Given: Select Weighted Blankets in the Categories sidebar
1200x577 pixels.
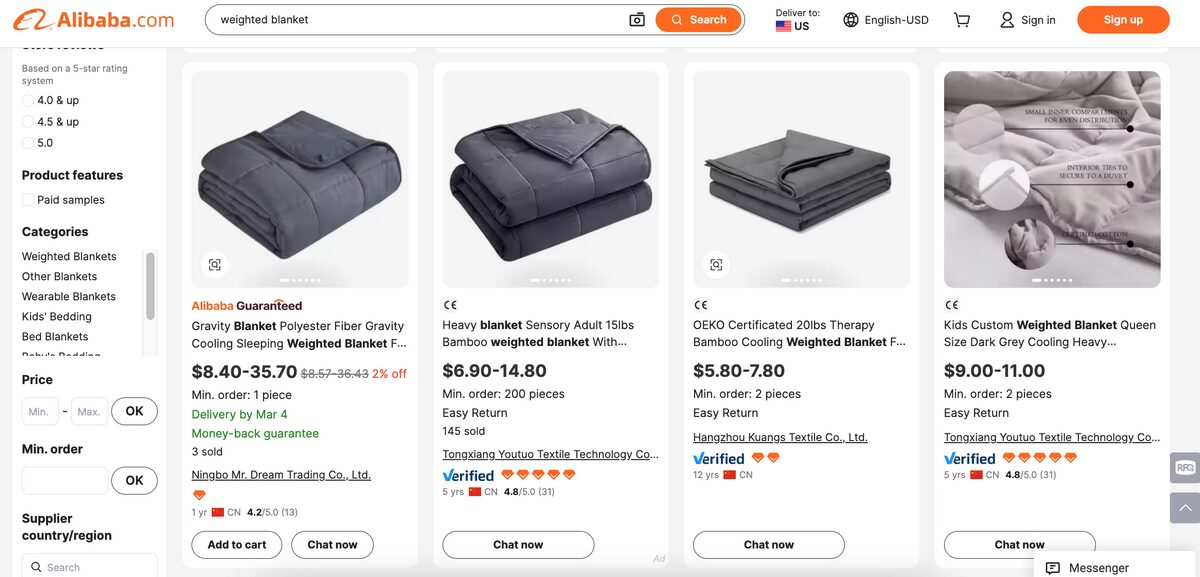Looking at the screenshot, I should (69, 255).
